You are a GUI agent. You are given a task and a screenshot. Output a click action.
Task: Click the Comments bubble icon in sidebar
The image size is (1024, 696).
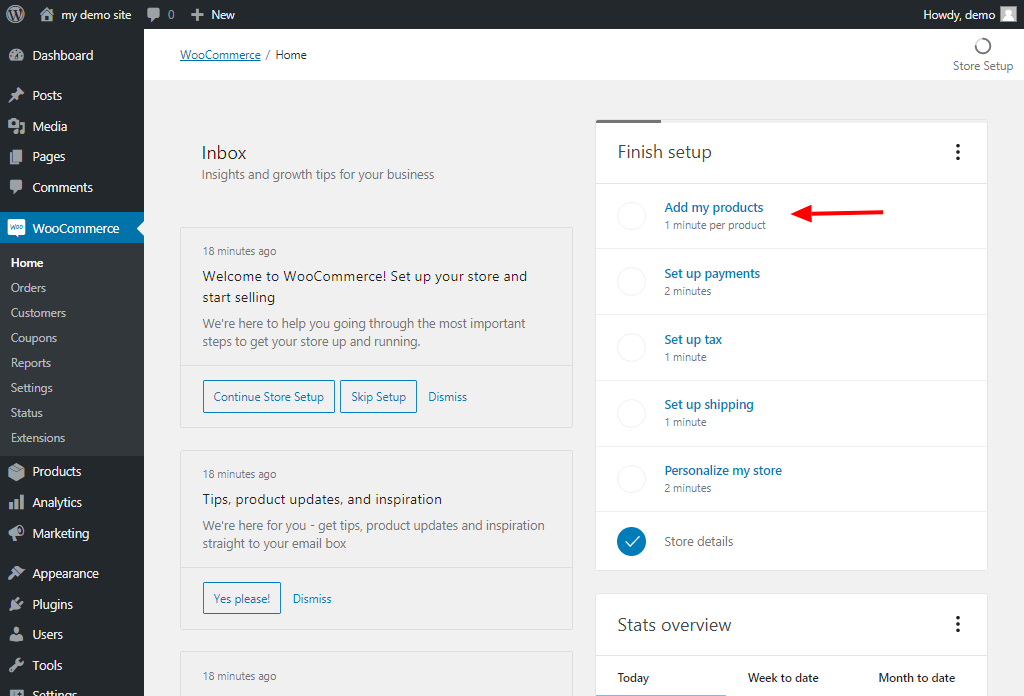pyautogui.click(x=16, y=187)
